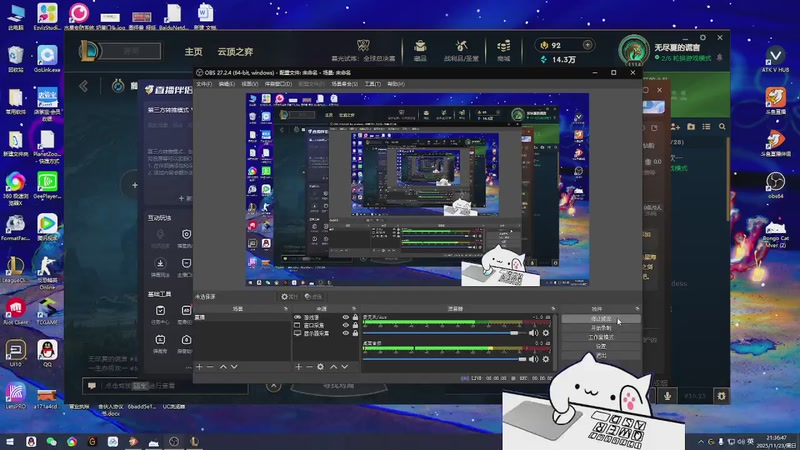Viewport: 800px width, 450px height.
Task: Toggle visibility of Window Capture source
Action: click(x=345, y=325)
